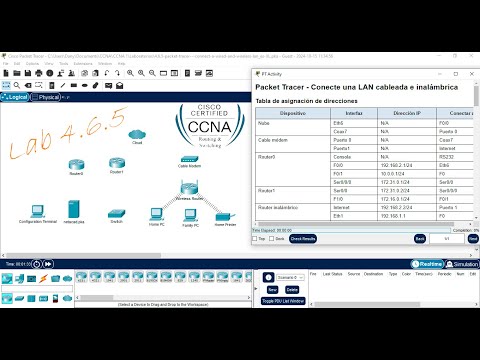Select the Home PC device
The height and width of the screenshot is (360, 480).
(156, 214)
